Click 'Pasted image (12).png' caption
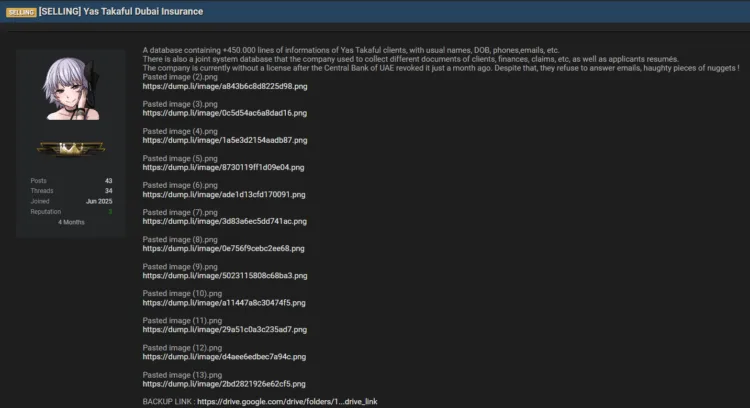The width and height of the screenshot is (750, 408). (182, 348)
